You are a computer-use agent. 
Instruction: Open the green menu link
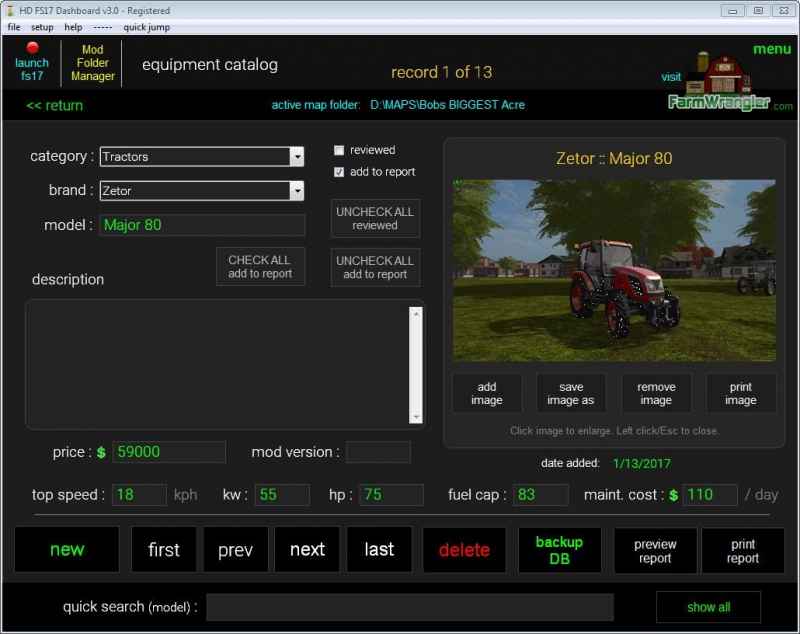coord(771,49)
